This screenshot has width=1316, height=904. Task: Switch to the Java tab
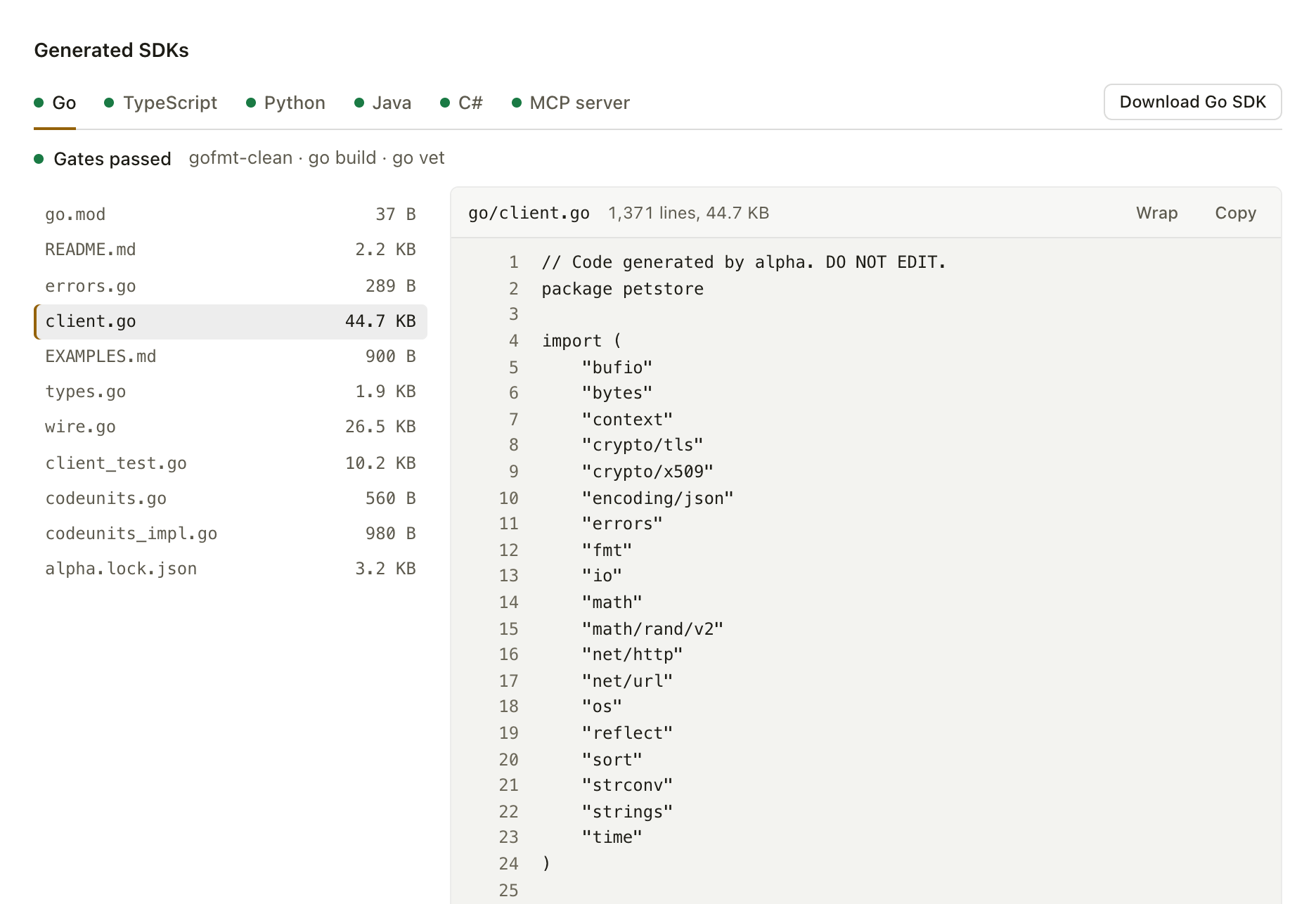[382, 103]
